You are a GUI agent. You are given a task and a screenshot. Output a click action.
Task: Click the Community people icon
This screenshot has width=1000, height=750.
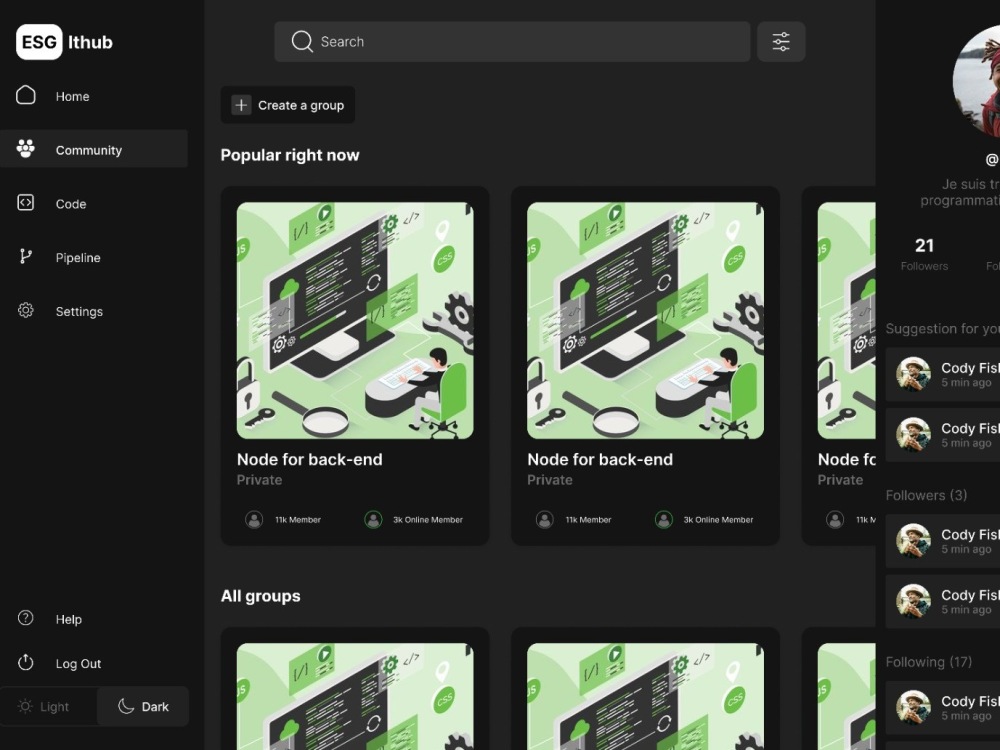tap(26, 149)
